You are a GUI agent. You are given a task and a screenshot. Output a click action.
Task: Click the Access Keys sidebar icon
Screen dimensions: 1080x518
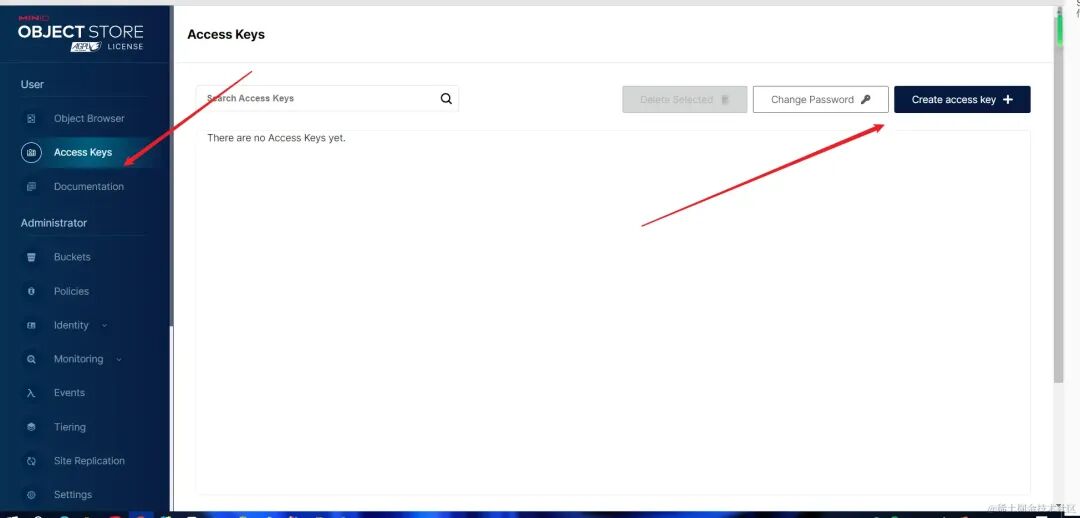[31, 152]
